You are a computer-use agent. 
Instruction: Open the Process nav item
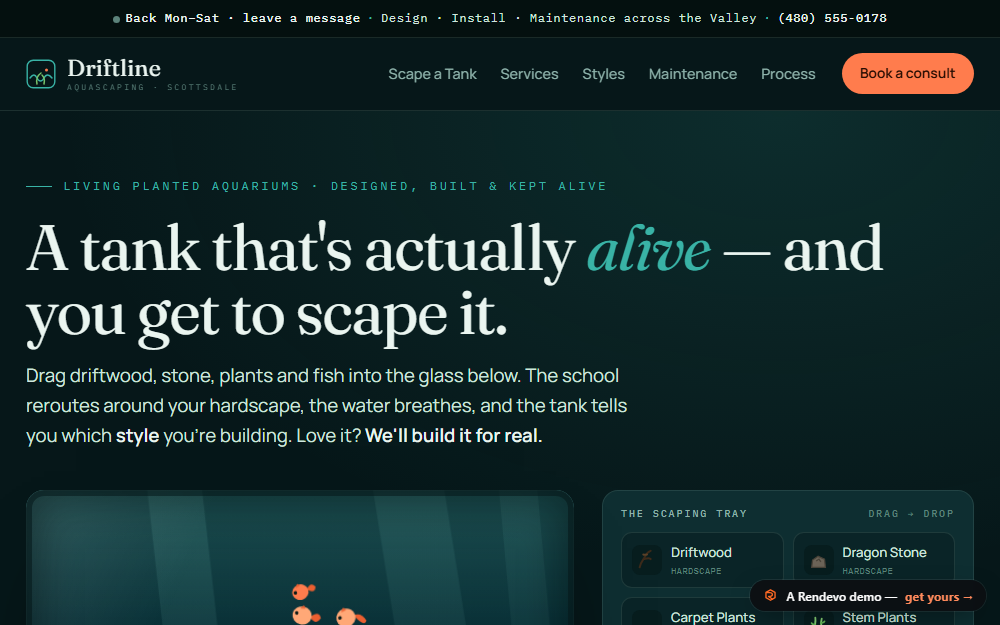coord(788,74)
